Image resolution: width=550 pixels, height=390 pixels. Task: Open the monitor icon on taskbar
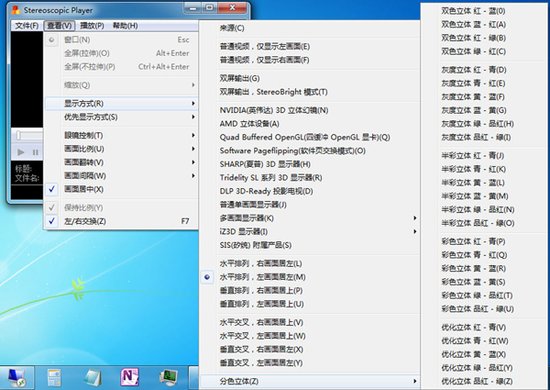point(168,378)
